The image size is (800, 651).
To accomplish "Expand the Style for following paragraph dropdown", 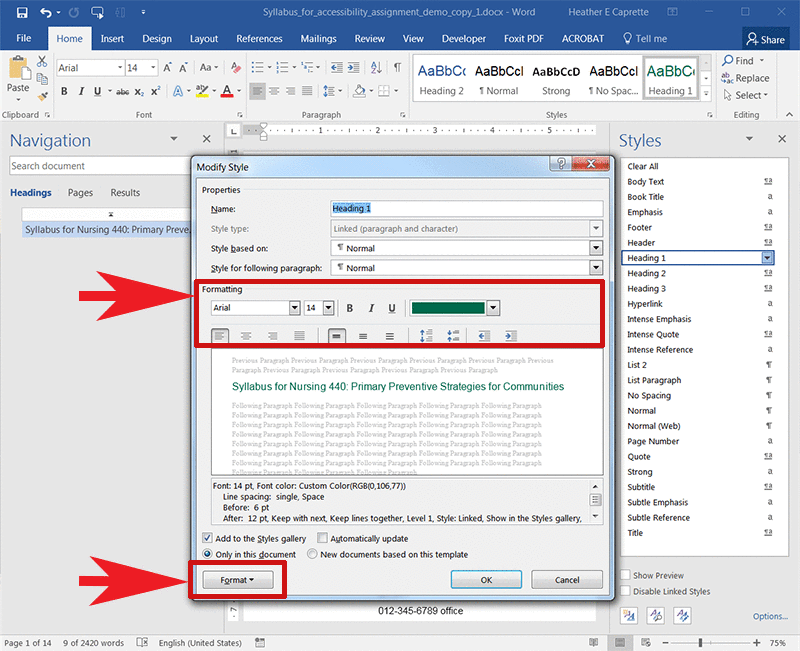I will [x=596, y=267].
